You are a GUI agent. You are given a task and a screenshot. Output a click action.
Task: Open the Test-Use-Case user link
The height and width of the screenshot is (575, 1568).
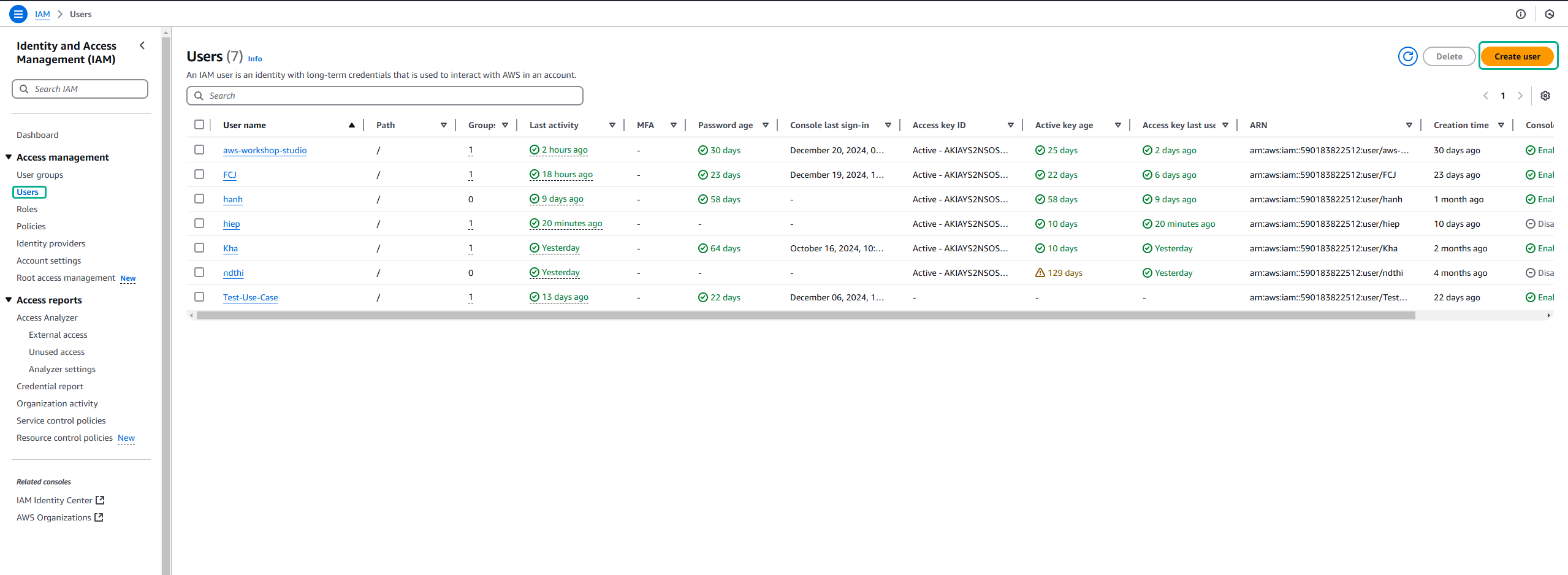[x=250, y=297]
